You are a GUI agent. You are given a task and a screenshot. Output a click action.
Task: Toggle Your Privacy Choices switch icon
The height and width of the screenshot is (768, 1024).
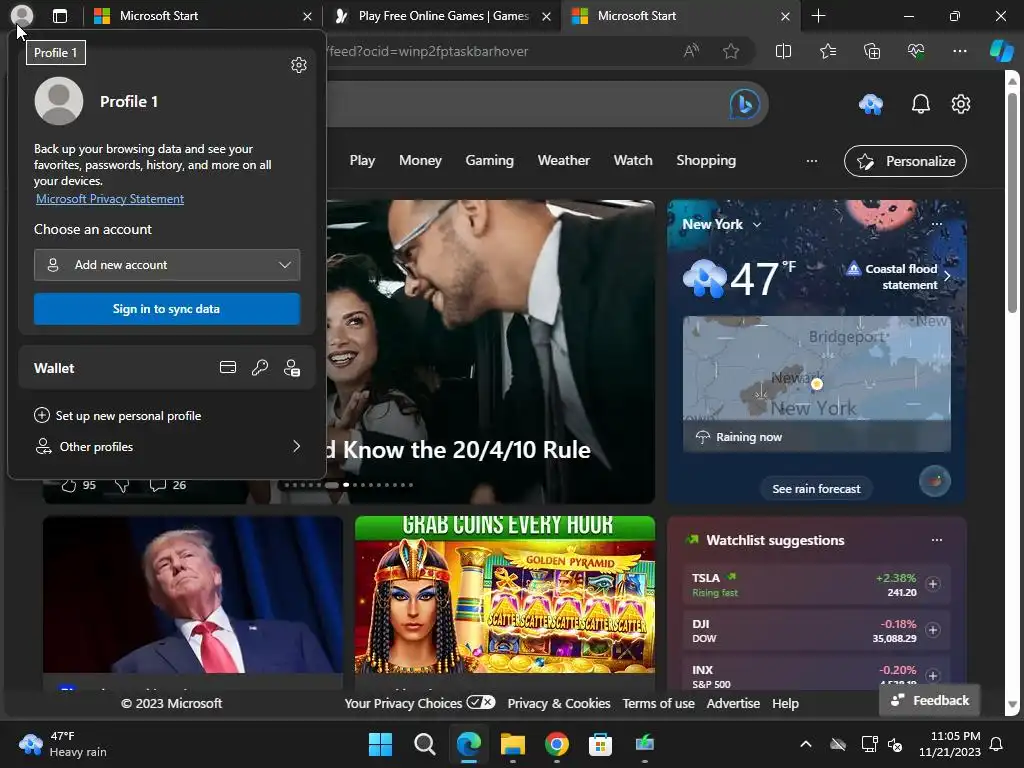point(481,703)
